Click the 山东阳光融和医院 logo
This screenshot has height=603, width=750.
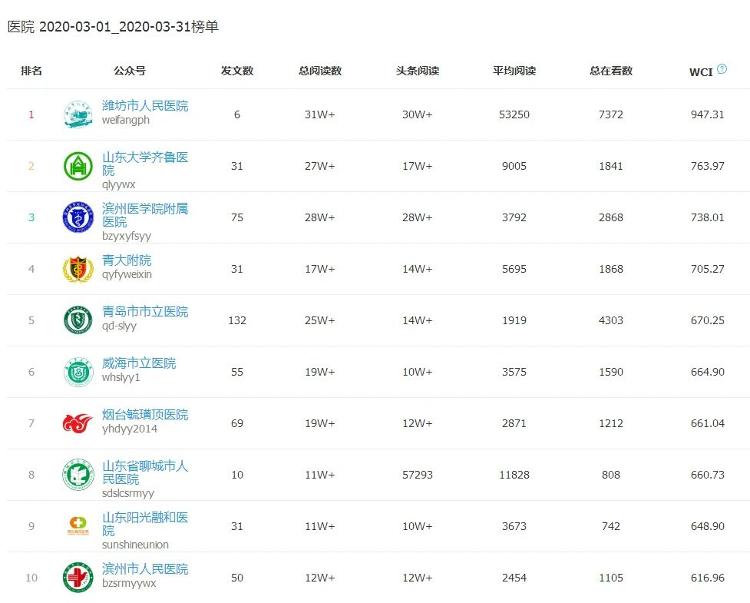[77, 526]
